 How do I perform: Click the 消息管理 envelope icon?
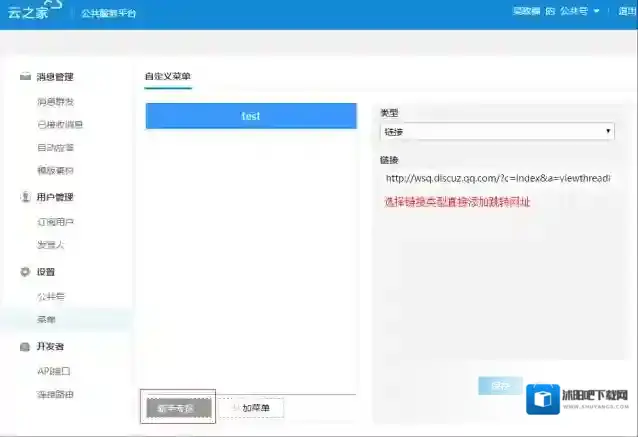point(25,77)
